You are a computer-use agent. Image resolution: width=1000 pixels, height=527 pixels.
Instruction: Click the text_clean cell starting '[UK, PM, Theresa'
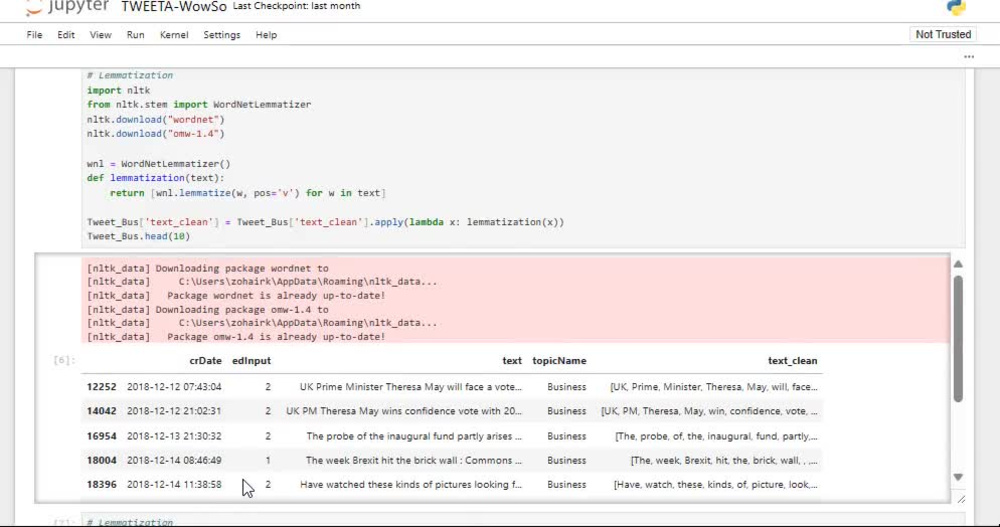tap(709, 411)
